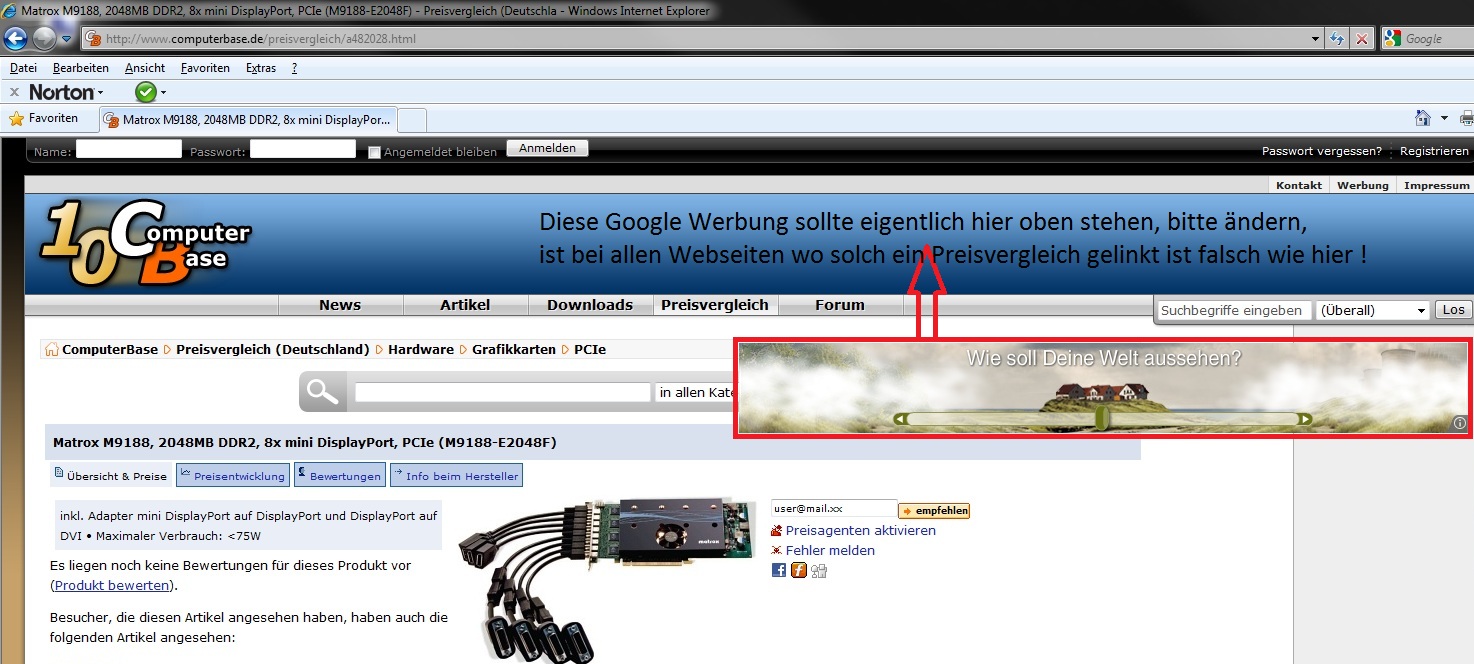Click the printer icon in the toolbar
This screenshot has width=1474, height=664.
click(x=1467, y=118)
